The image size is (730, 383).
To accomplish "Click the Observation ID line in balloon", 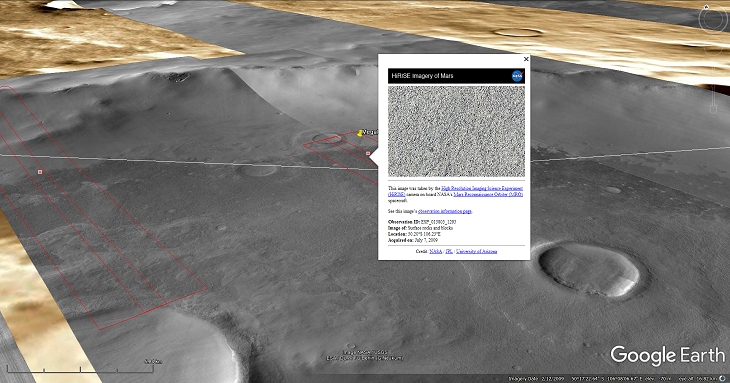I will (422, 222).
